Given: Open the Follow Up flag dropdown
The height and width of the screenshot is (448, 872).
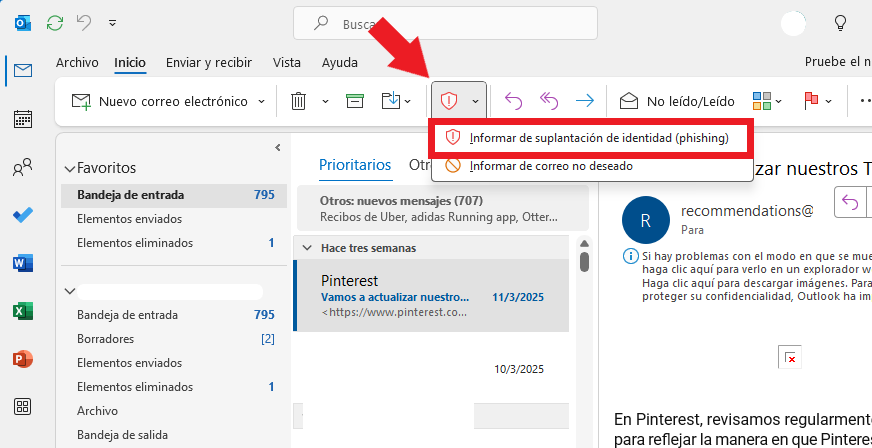Looking at the screenshot, I should (x=828, y=102).
